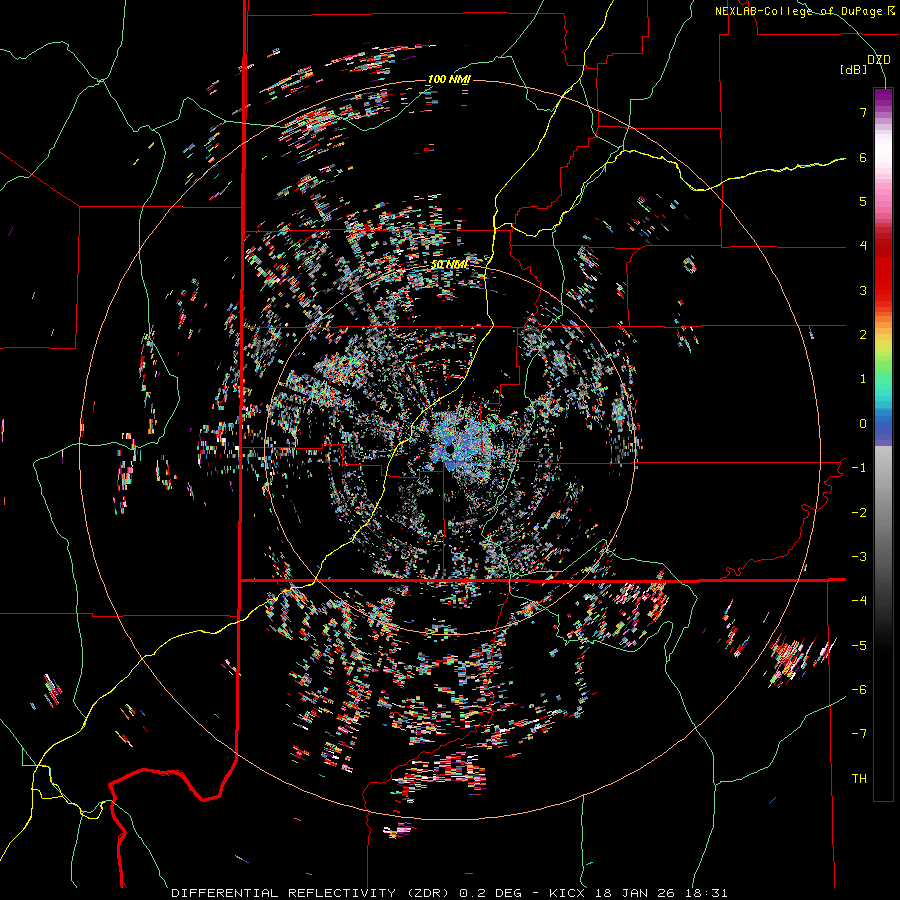
Task: Click the 100 NMI range ring label
Action: click(x=449, y=79)
